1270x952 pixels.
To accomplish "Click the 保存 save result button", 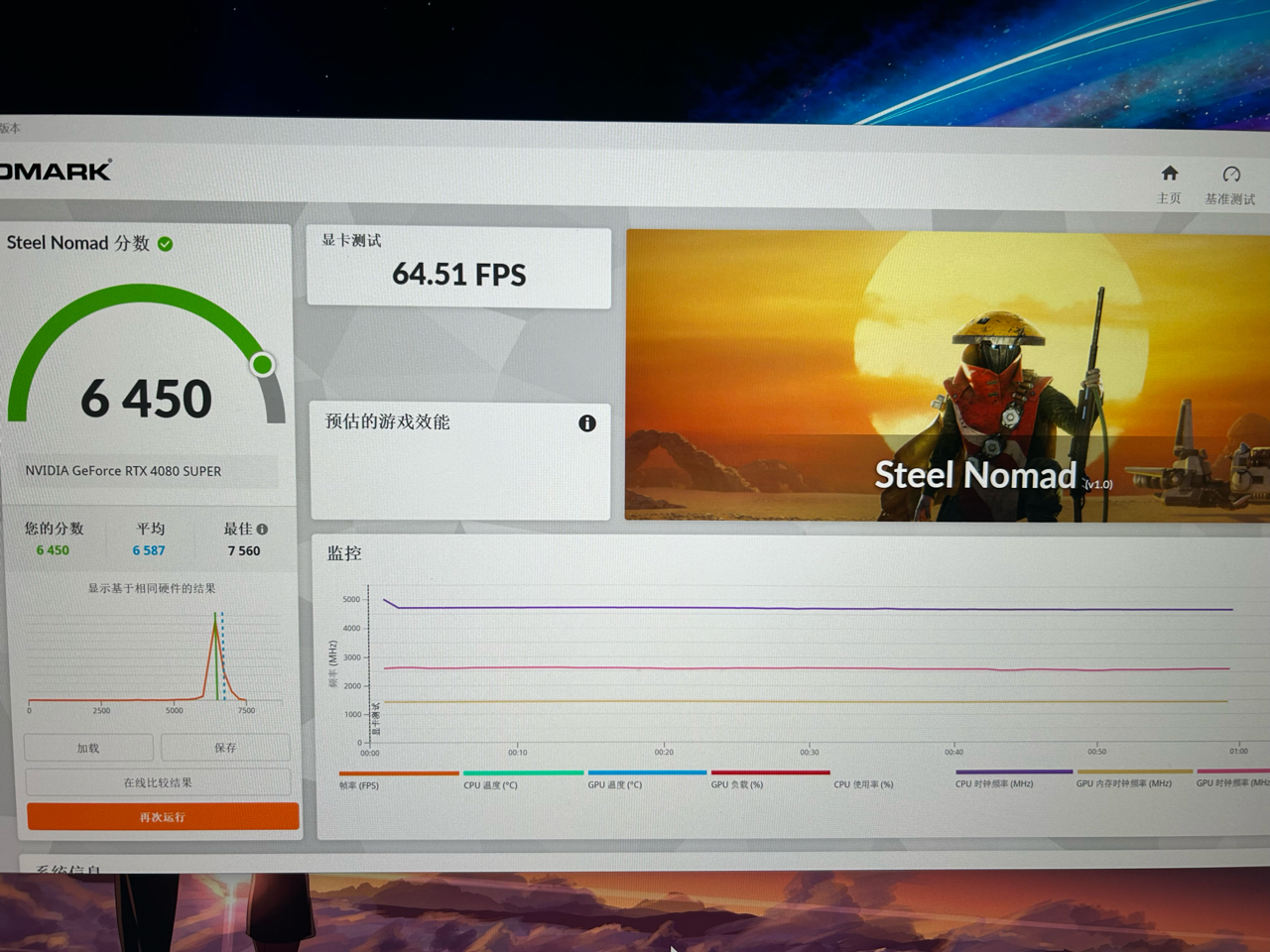I will tap(224, 747).
